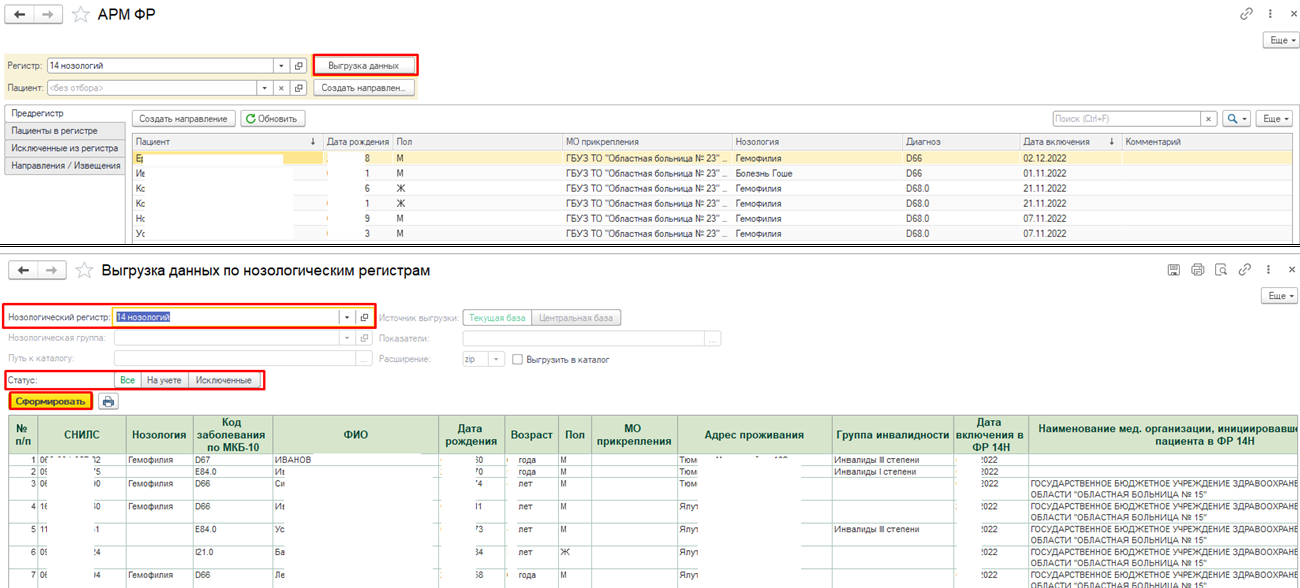Click the save icon in the export window header

[1174, 270]
